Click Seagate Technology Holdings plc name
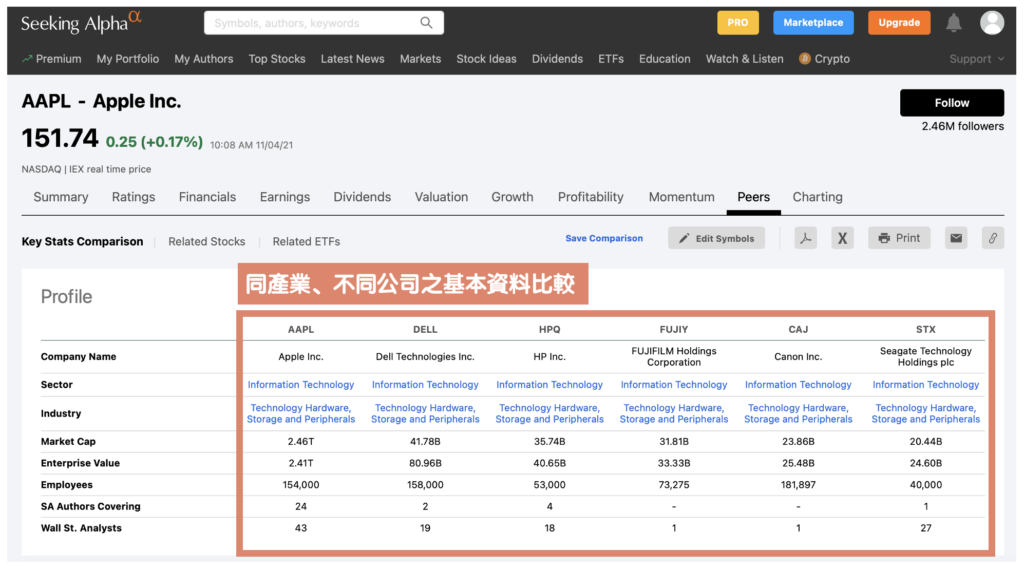The image size is (1024, 569). pyautogui.click(x=925, y=357)
